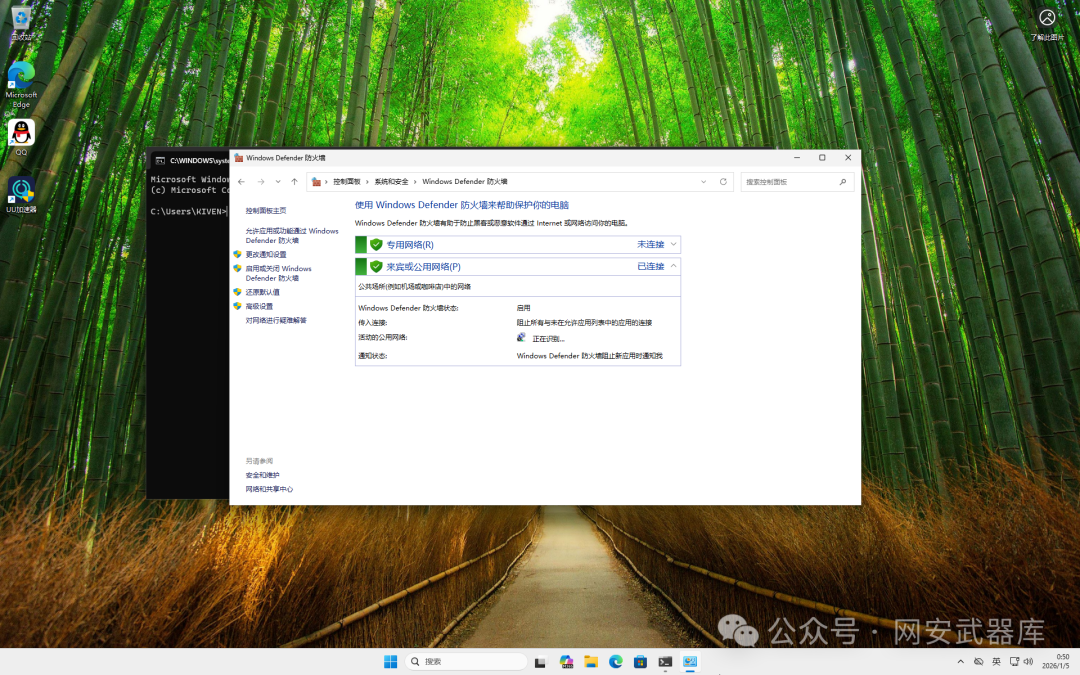1080x675 pixels.
Task: Open 更改通知设置 link
Action: pyautogui.click(x=266, y=254)
